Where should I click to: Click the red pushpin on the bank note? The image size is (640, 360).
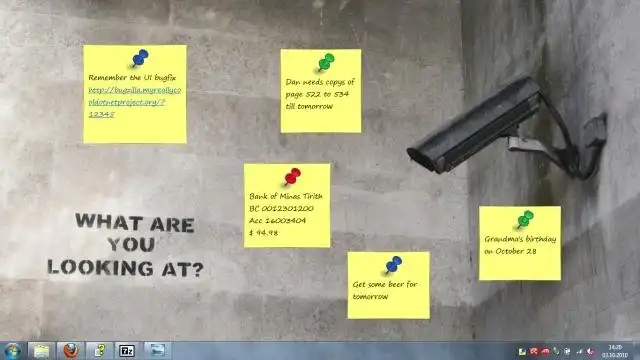[x=292, y=177]
